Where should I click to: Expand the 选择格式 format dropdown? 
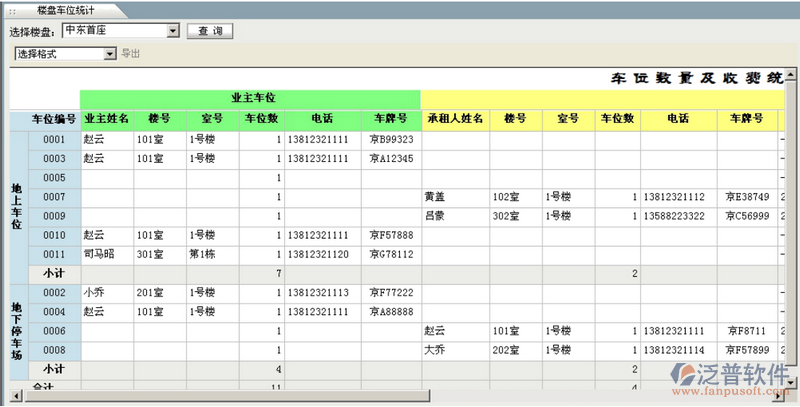pos(110,54)
